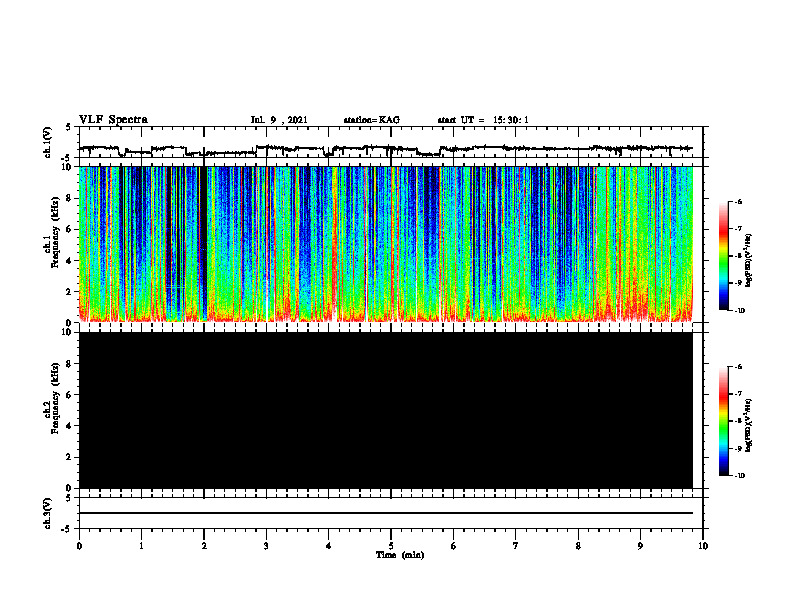Screen dimensions: 792x612
Task: Click the "ch.1(V)" waveform axis label
Action: pos(47,142)
